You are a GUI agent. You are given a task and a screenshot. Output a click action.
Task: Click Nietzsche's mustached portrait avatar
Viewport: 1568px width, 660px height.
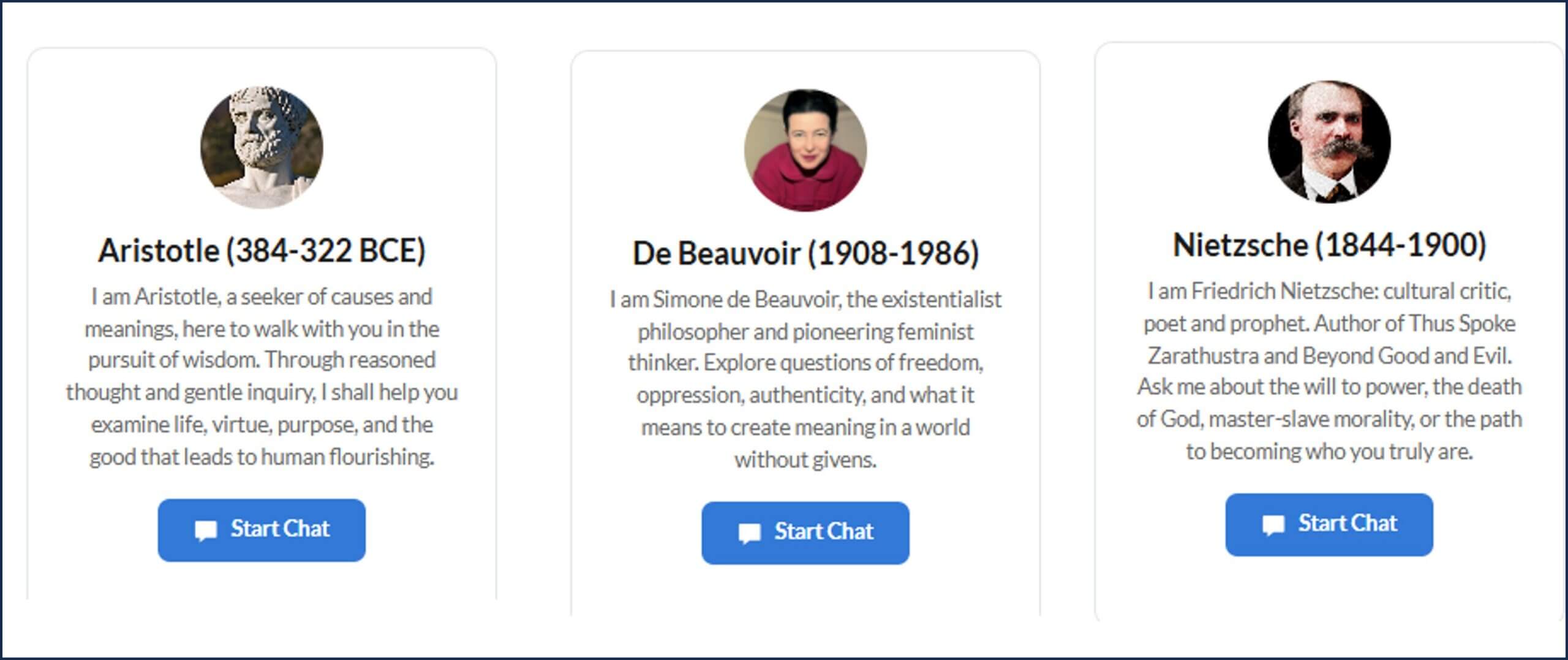tap(1329, 142)
